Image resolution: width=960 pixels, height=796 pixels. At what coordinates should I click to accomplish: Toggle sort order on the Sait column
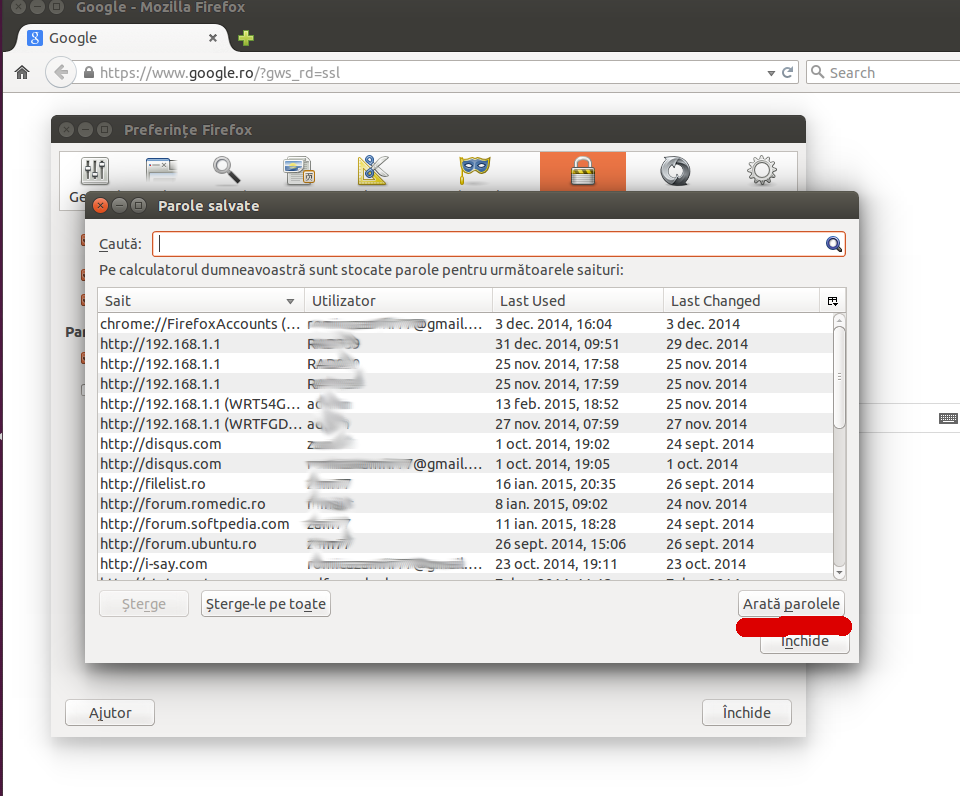coord(201,301)
